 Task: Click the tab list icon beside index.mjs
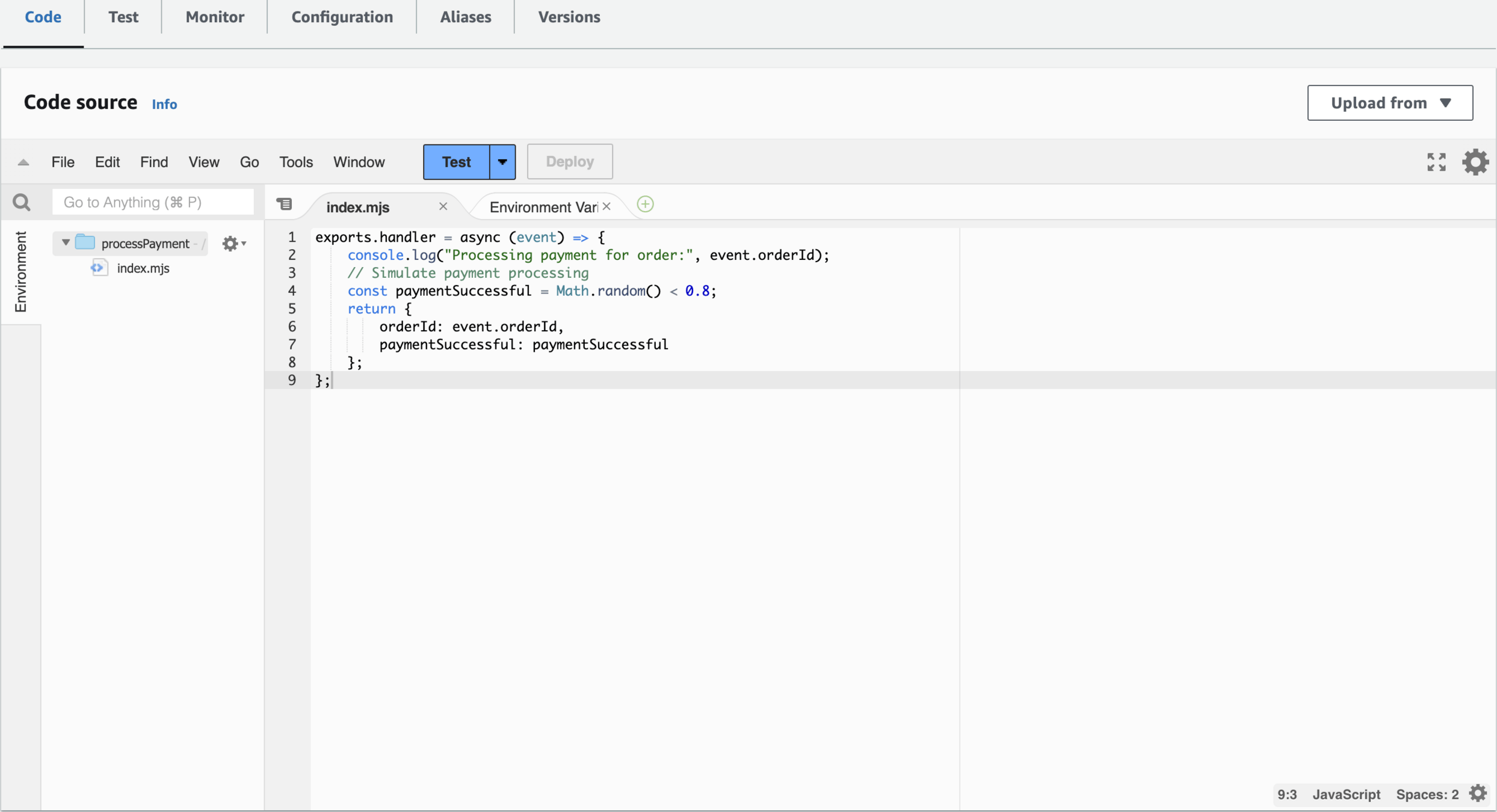coord(285,205)
